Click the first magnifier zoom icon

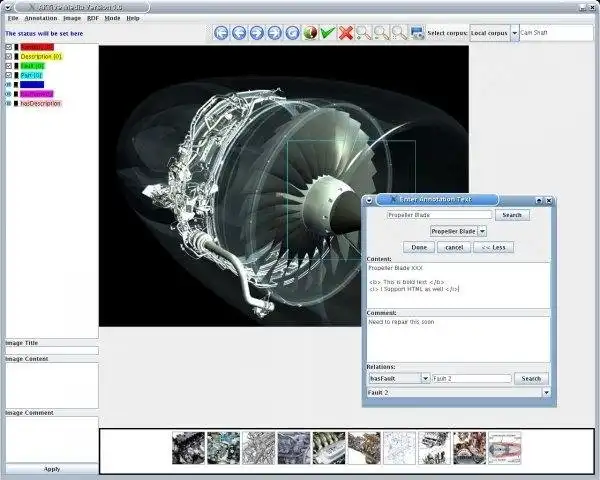[x=364, y=33]
